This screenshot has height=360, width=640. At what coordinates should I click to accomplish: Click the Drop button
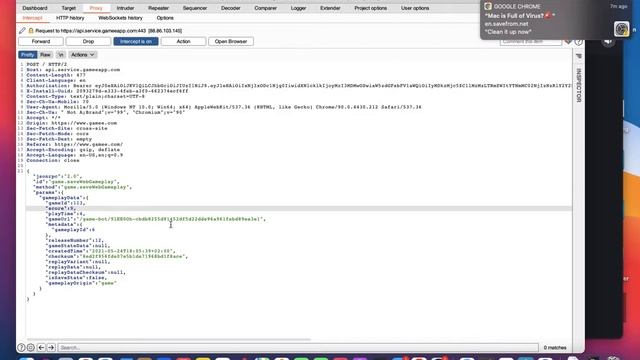[x=88, y=41]
